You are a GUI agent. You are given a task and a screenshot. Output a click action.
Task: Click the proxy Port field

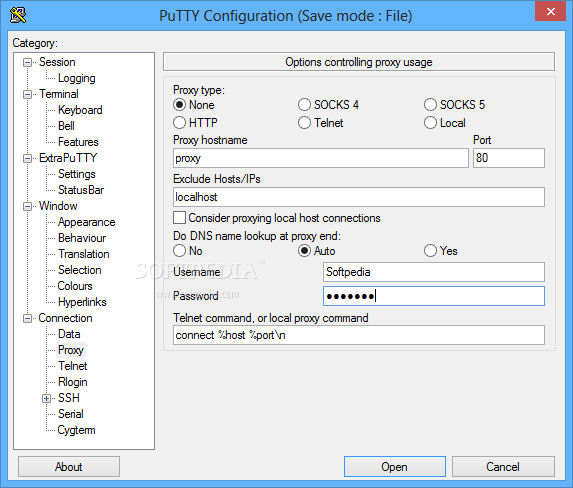pyautogui.click(x=509, y=158)
